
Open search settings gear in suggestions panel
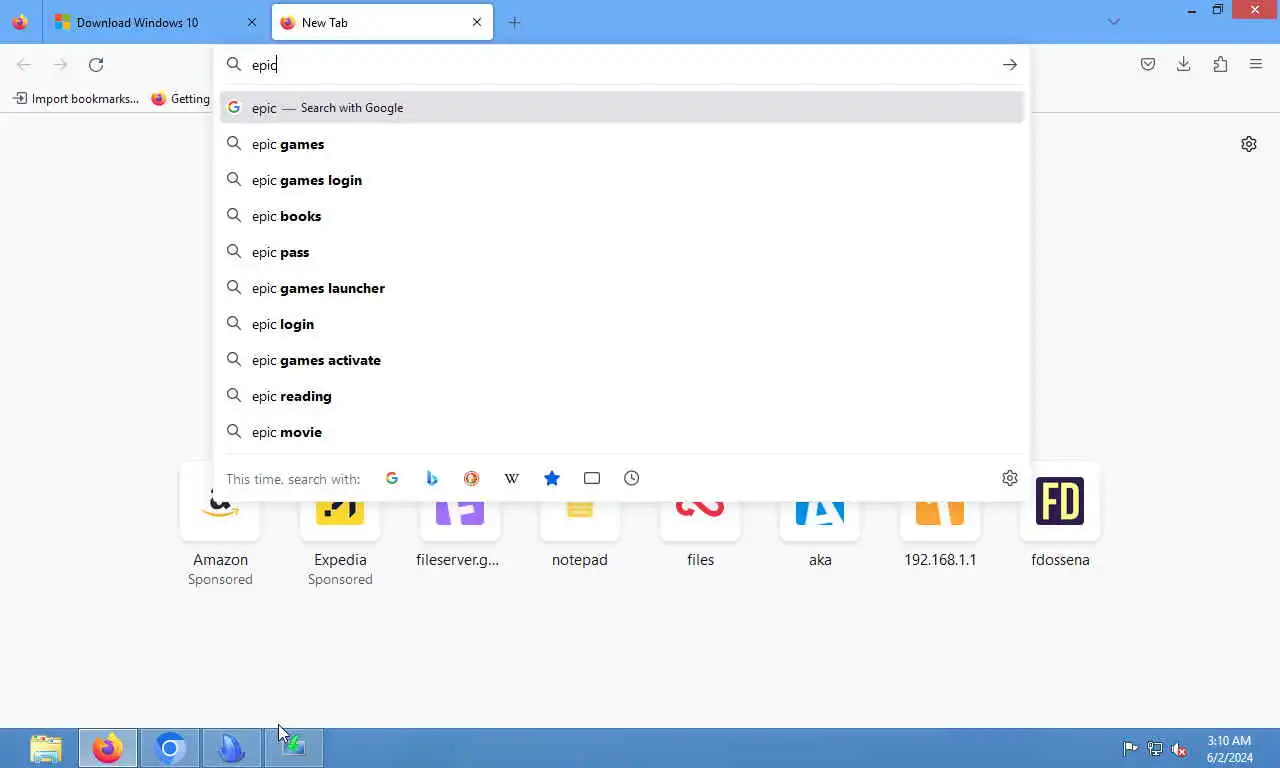[x=1010, y=478]
